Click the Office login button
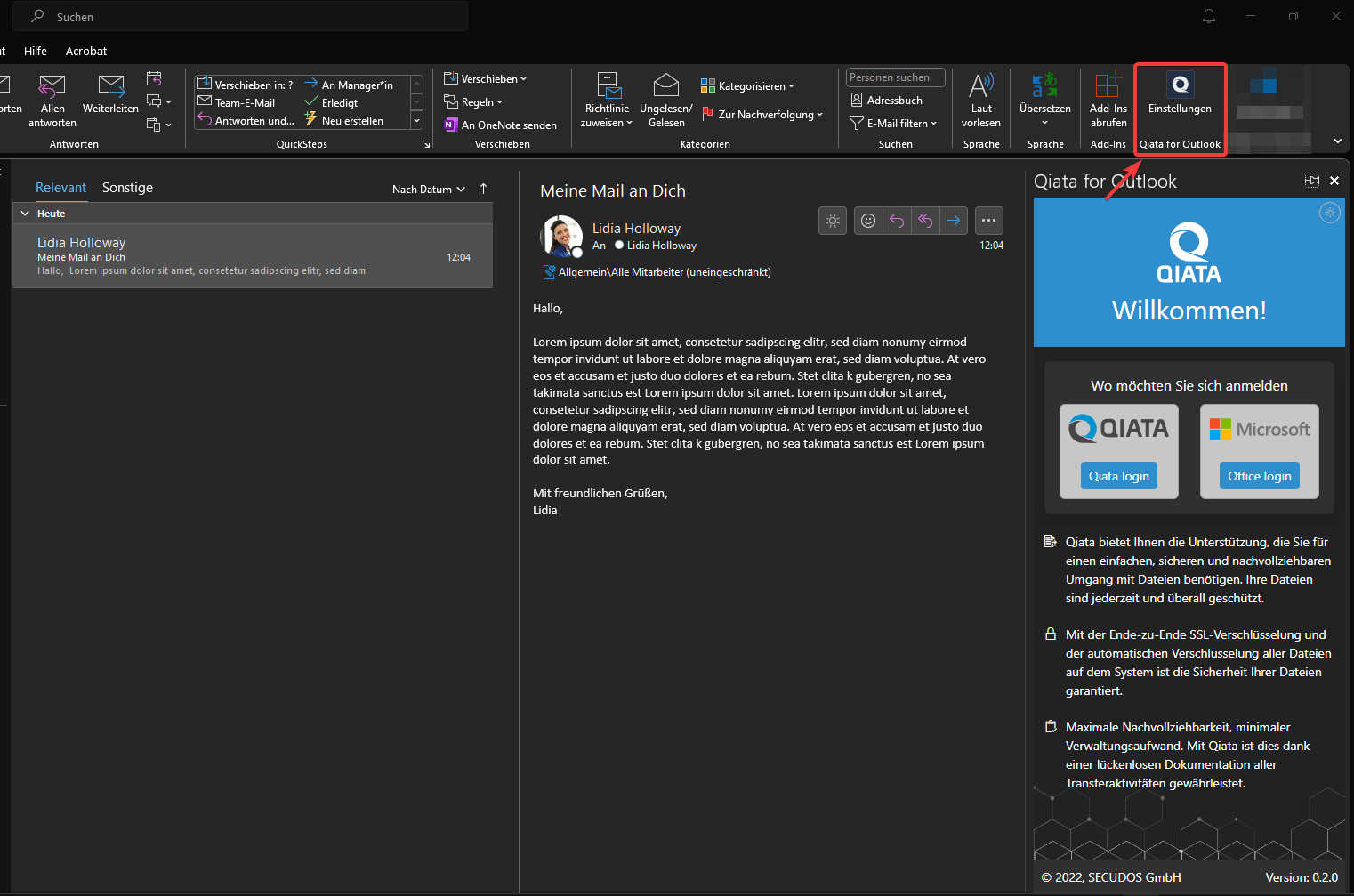 (x=1259, y=476)
